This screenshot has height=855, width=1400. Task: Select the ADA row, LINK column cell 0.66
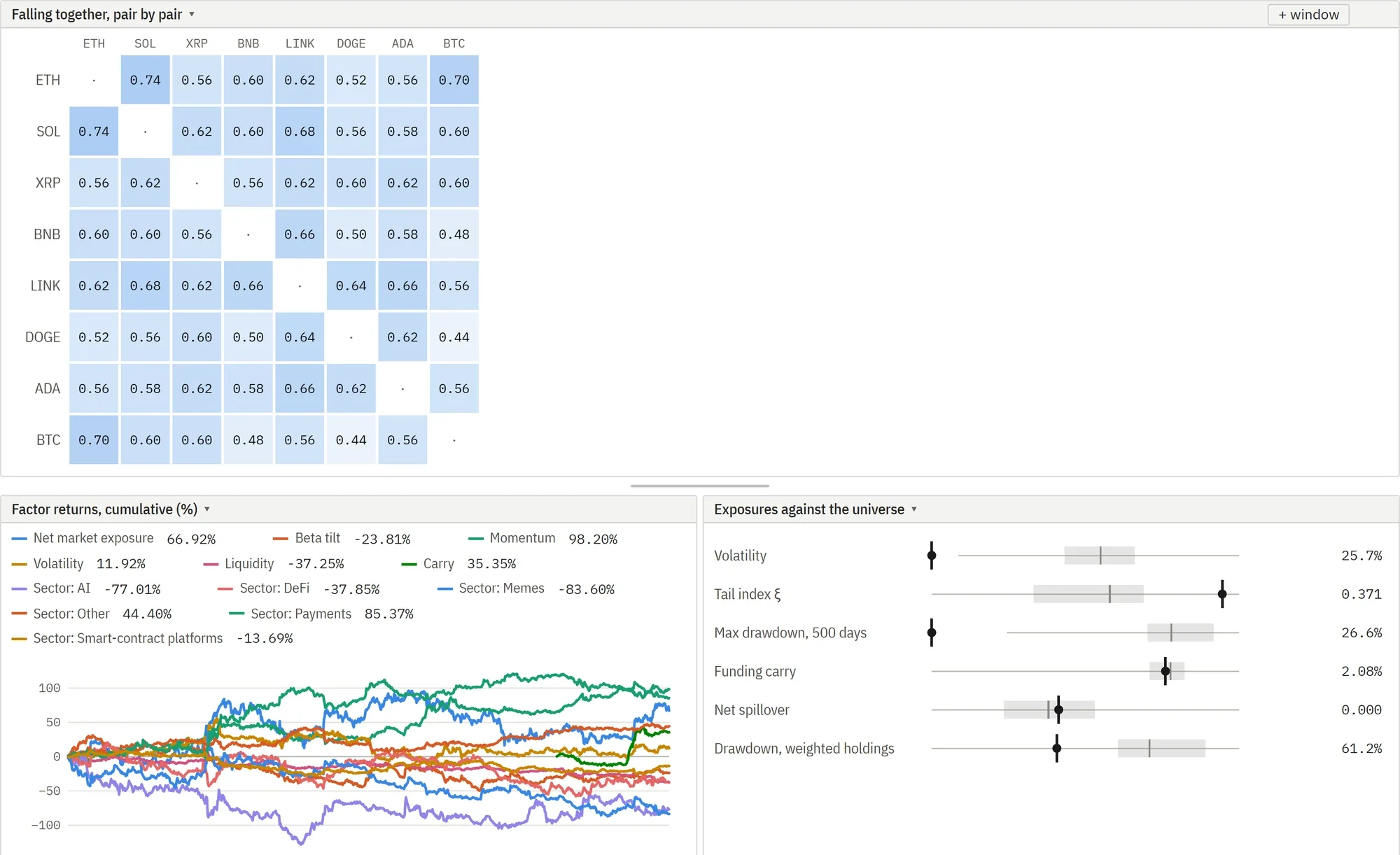[x=300, y=388]
